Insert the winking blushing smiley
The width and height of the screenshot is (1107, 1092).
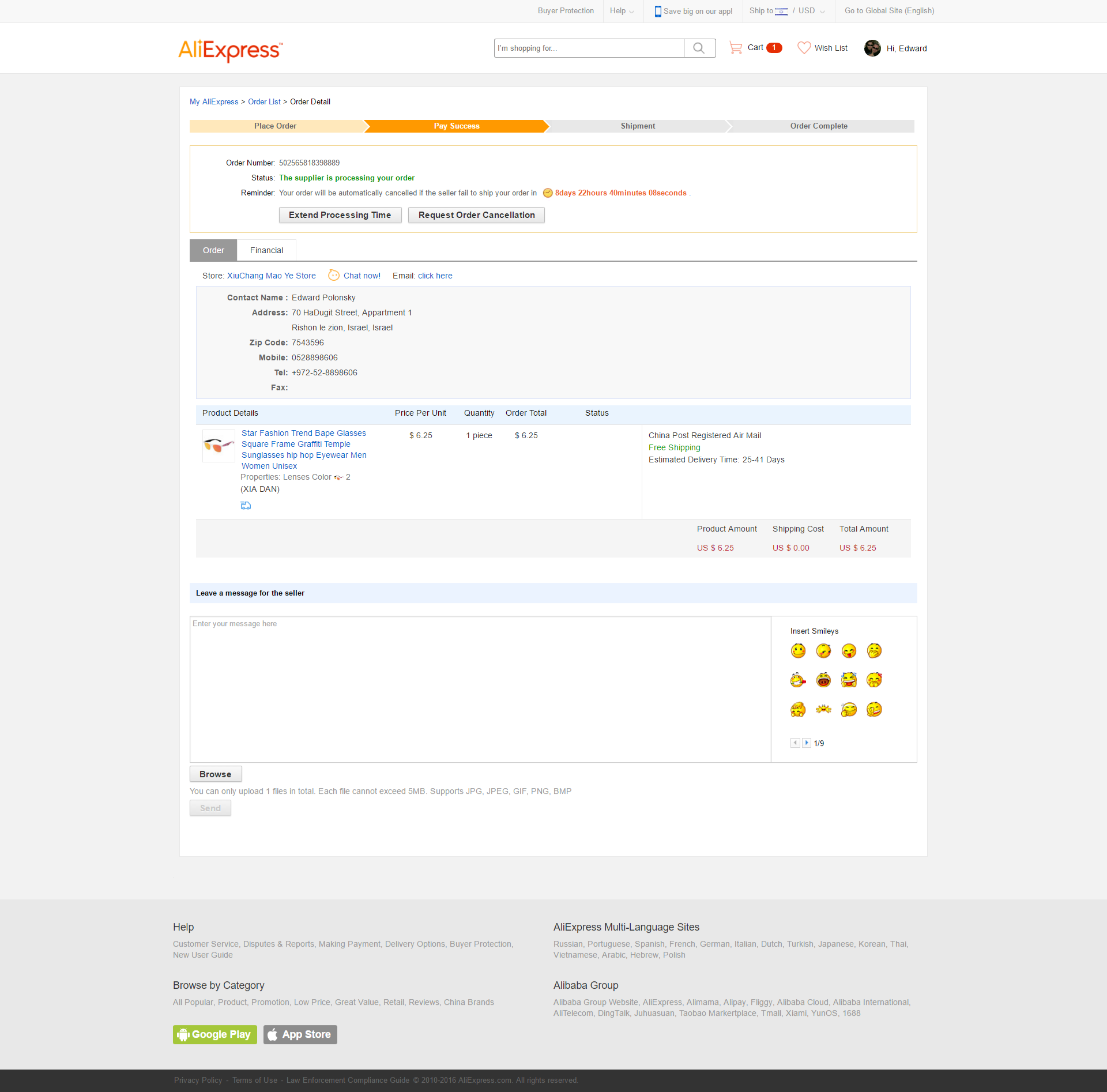[x=823, y=651]
